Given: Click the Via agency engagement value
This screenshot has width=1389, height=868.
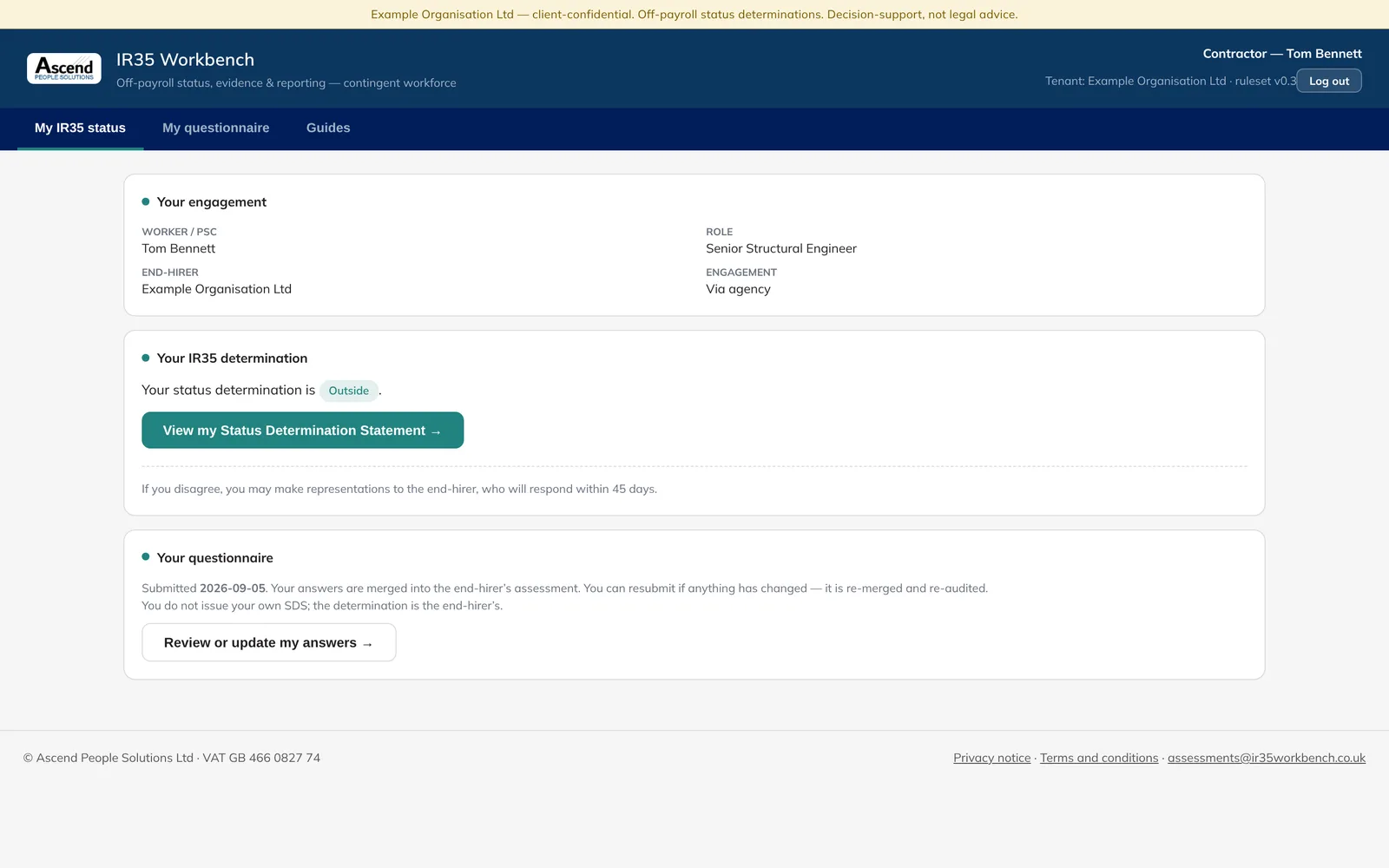Looking at the screenshot, I should [738, 289].
